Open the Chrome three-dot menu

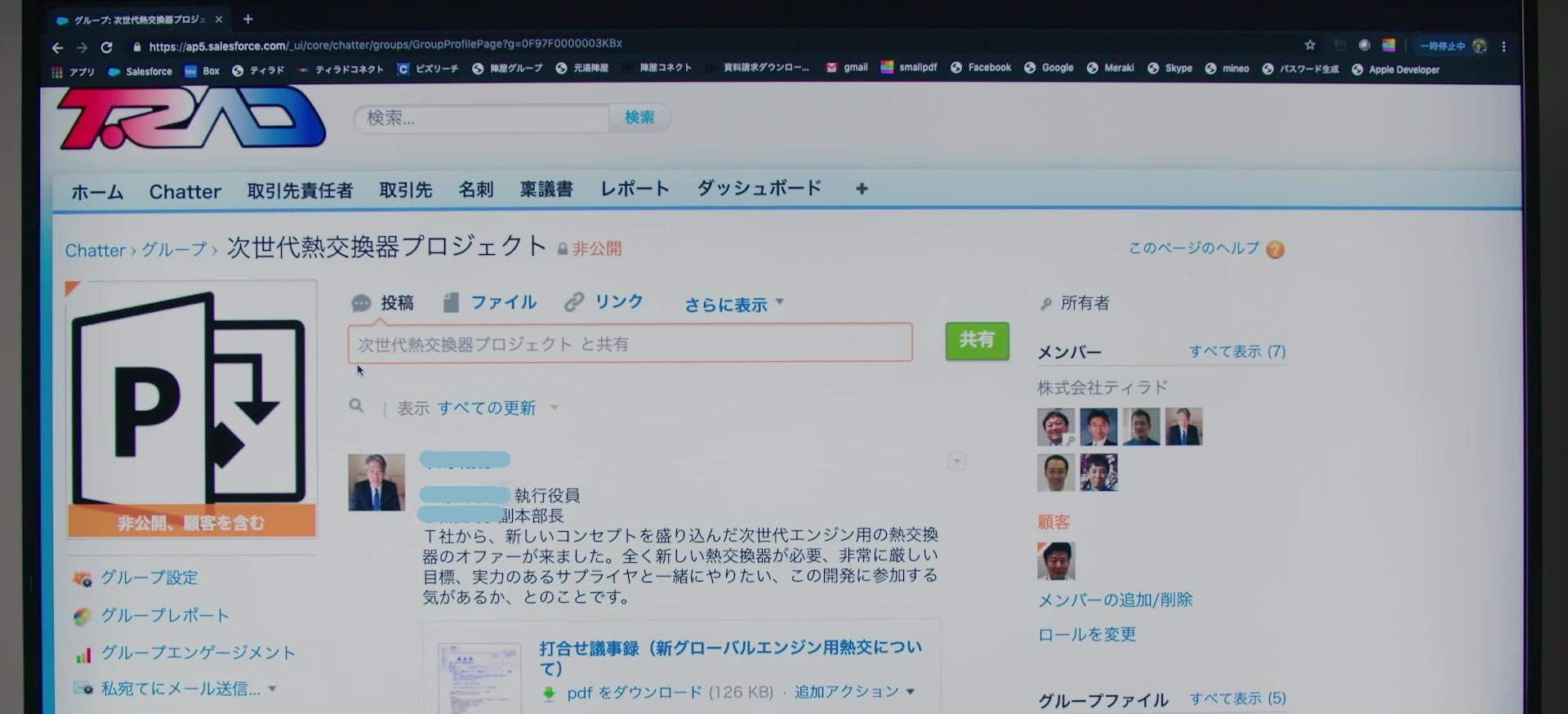click(x=1503, y=47)
